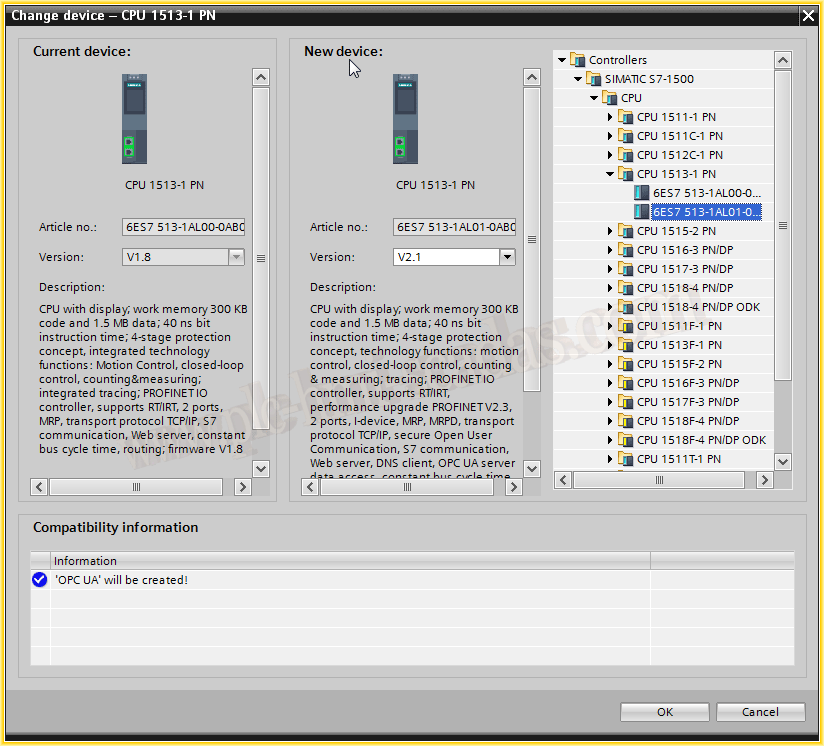Open the new device Version dropdown
The width and height of the screenshot is (824, 746).
[x=507, y=257]
